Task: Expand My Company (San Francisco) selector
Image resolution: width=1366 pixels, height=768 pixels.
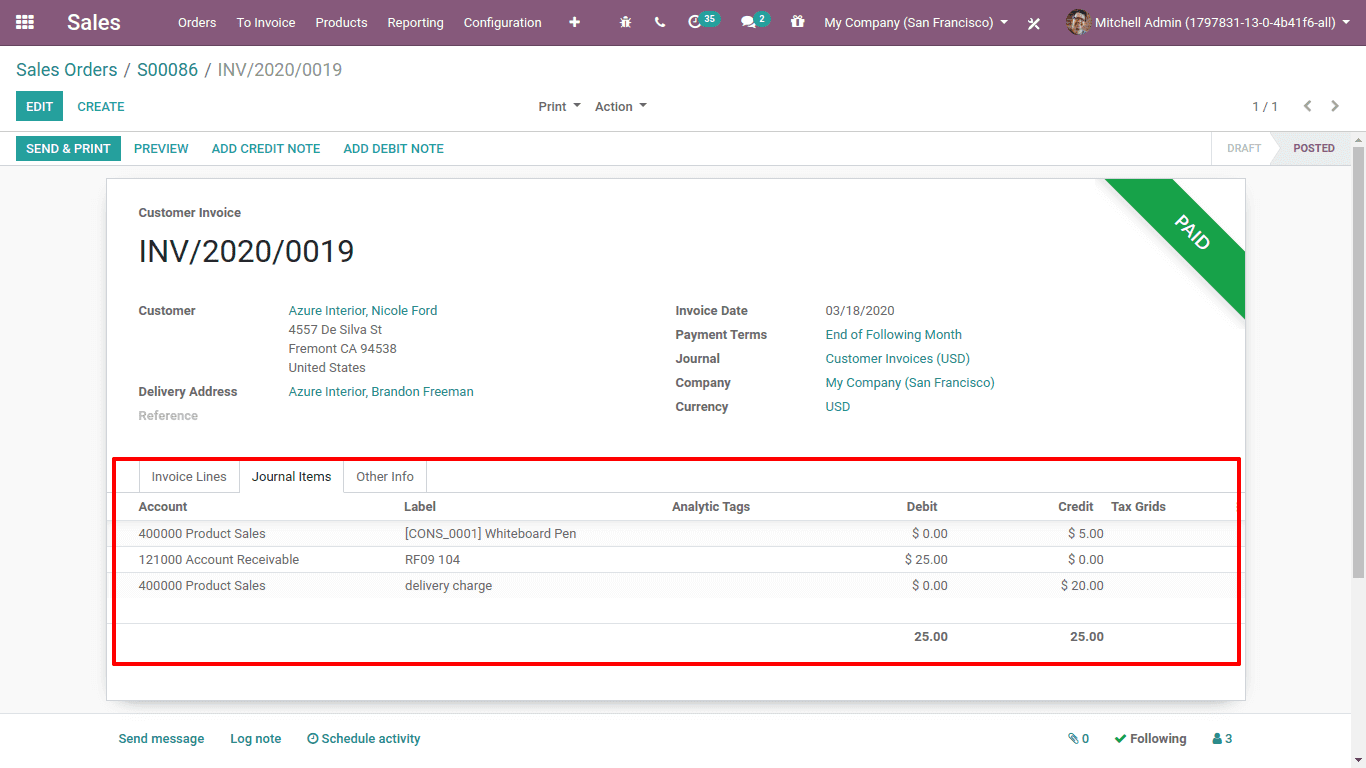Action: click(x=916, y=22)
